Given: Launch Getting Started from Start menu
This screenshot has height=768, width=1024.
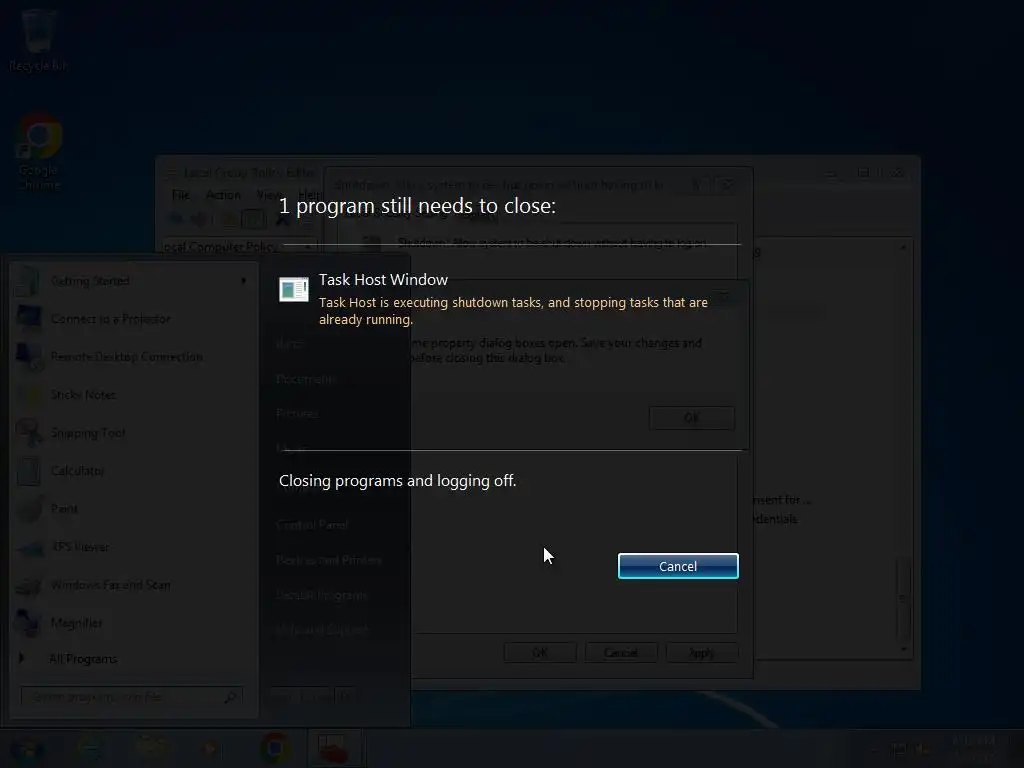Looking at the screenshot, I should [90, 281].
